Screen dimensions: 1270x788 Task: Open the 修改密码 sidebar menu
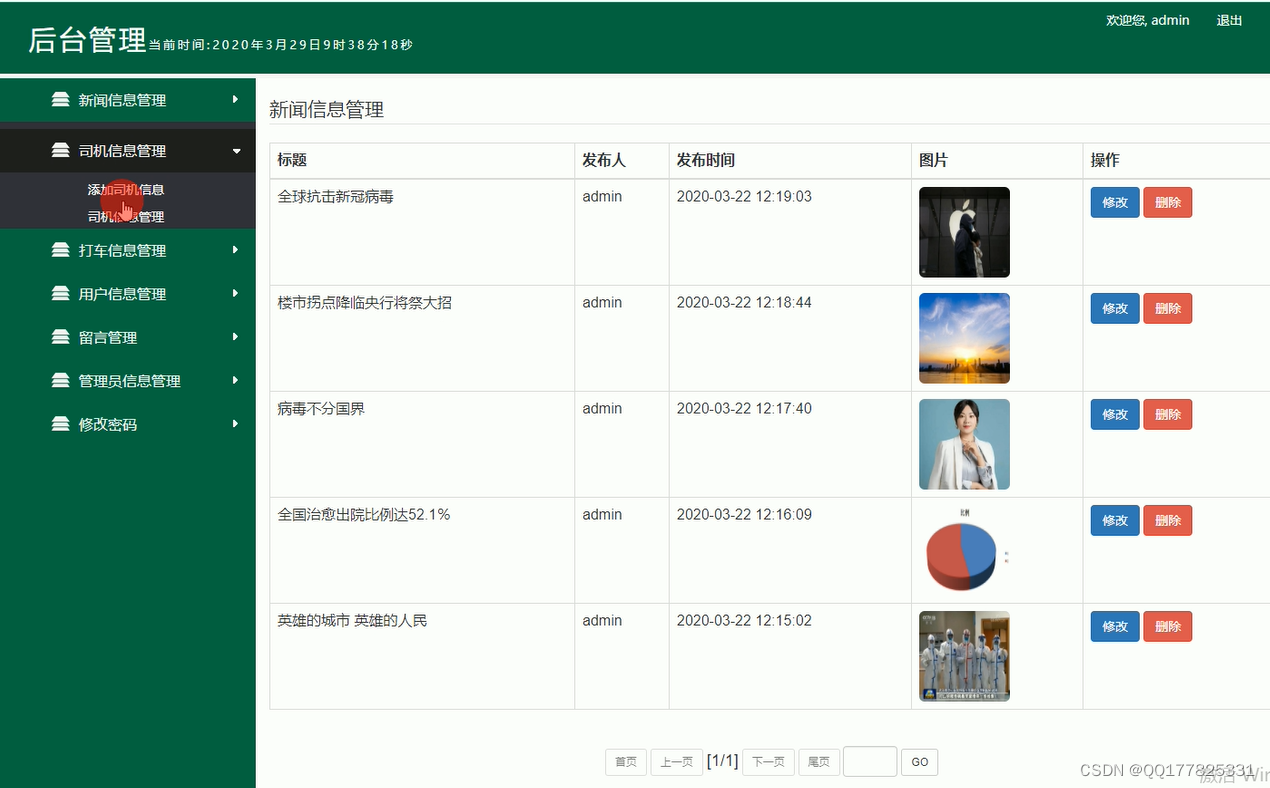pos(128,424)
